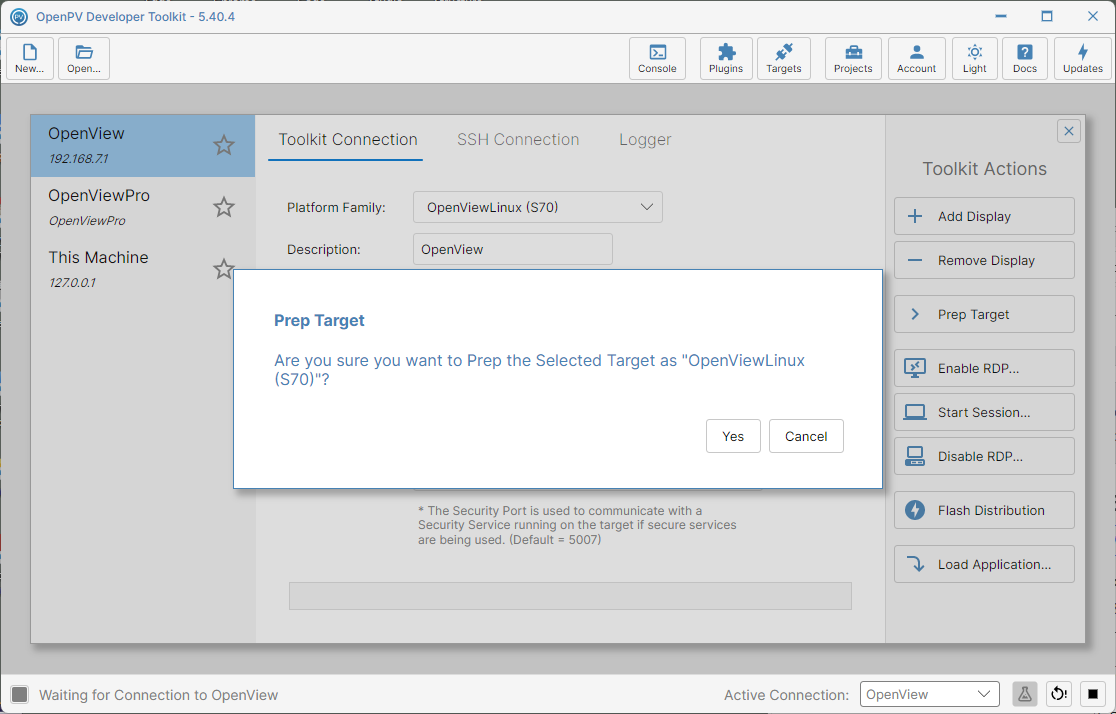Image resolution: width=1116 pixels, height=714 pixels.
Task: Switch to the SSH Connection tab
Action: coord(518,140)
